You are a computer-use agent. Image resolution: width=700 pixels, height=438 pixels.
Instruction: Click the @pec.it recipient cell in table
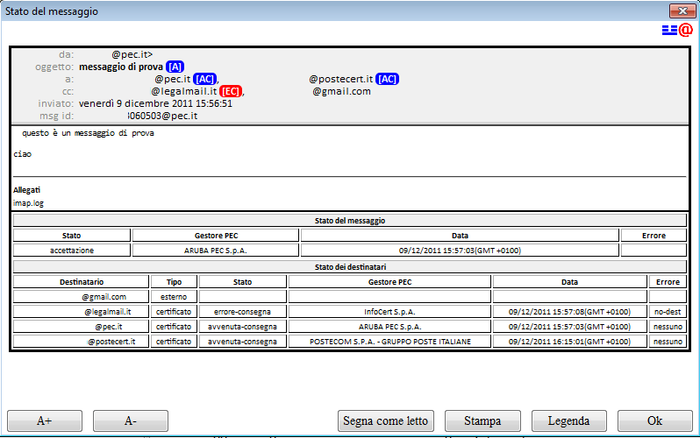click(x=81, y=327)
